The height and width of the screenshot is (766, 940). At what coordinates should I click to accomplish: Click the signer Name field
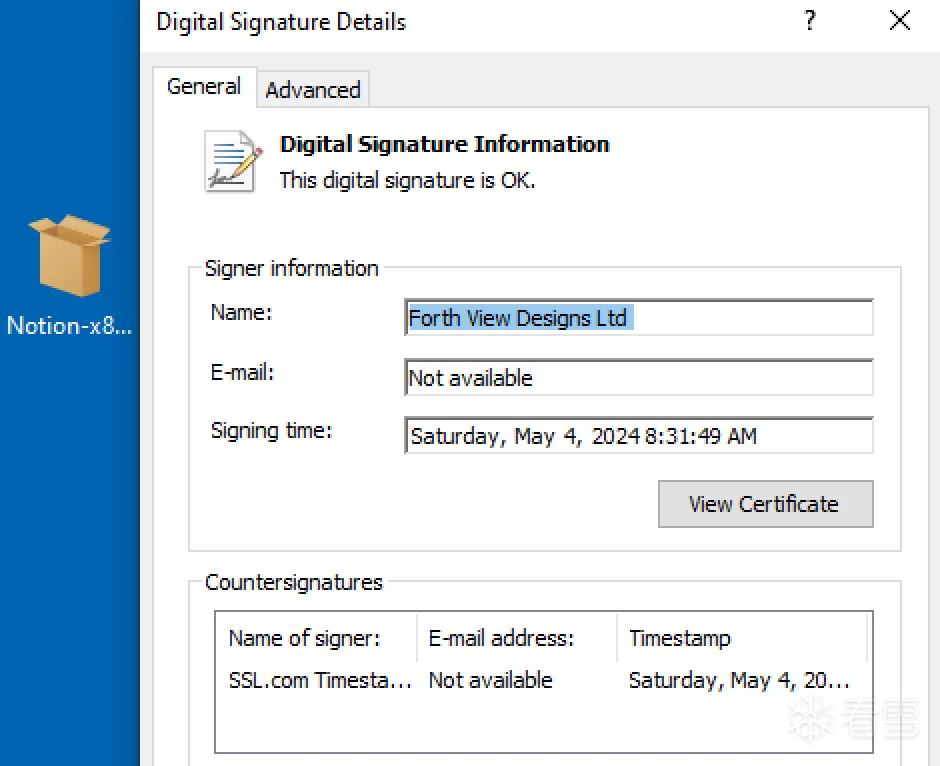click(638, 318)
